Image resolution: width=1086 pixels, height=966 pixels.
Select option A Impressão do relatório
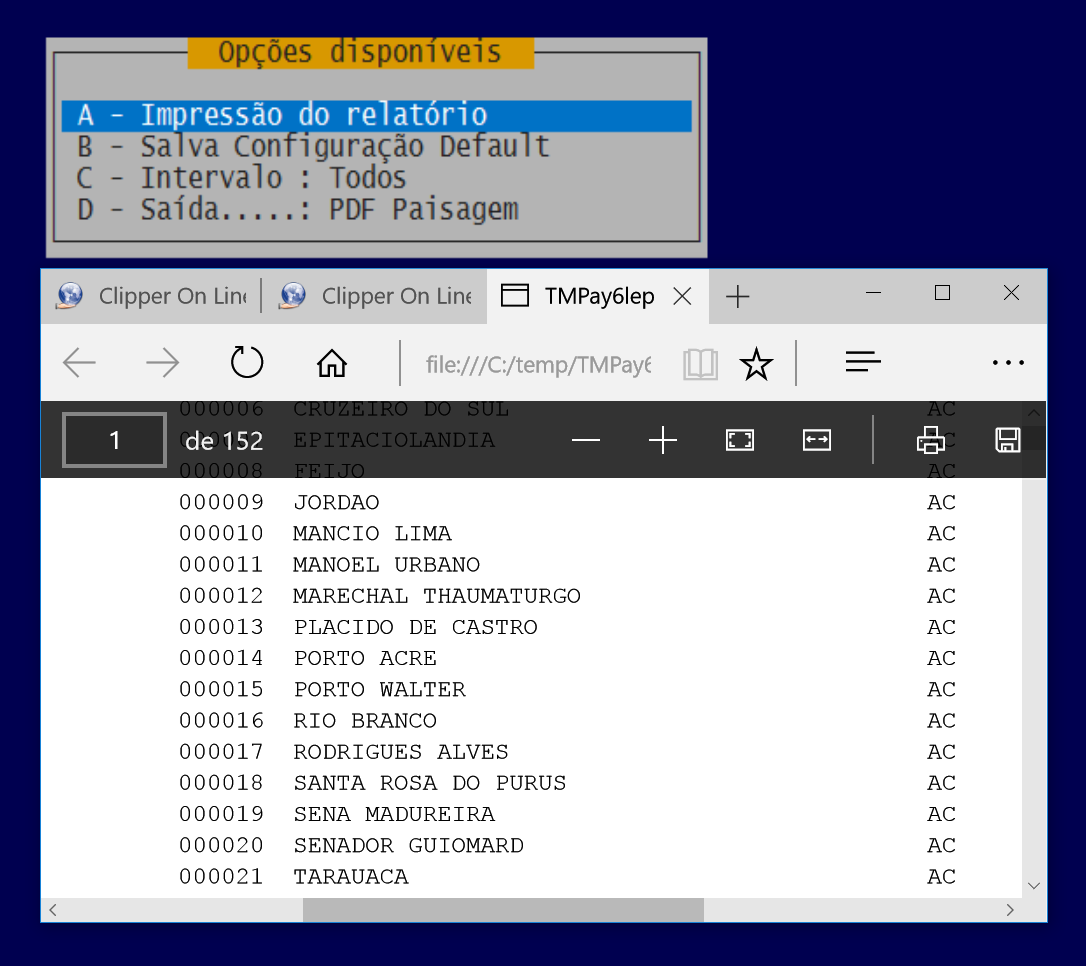click(x=376, y=115)
